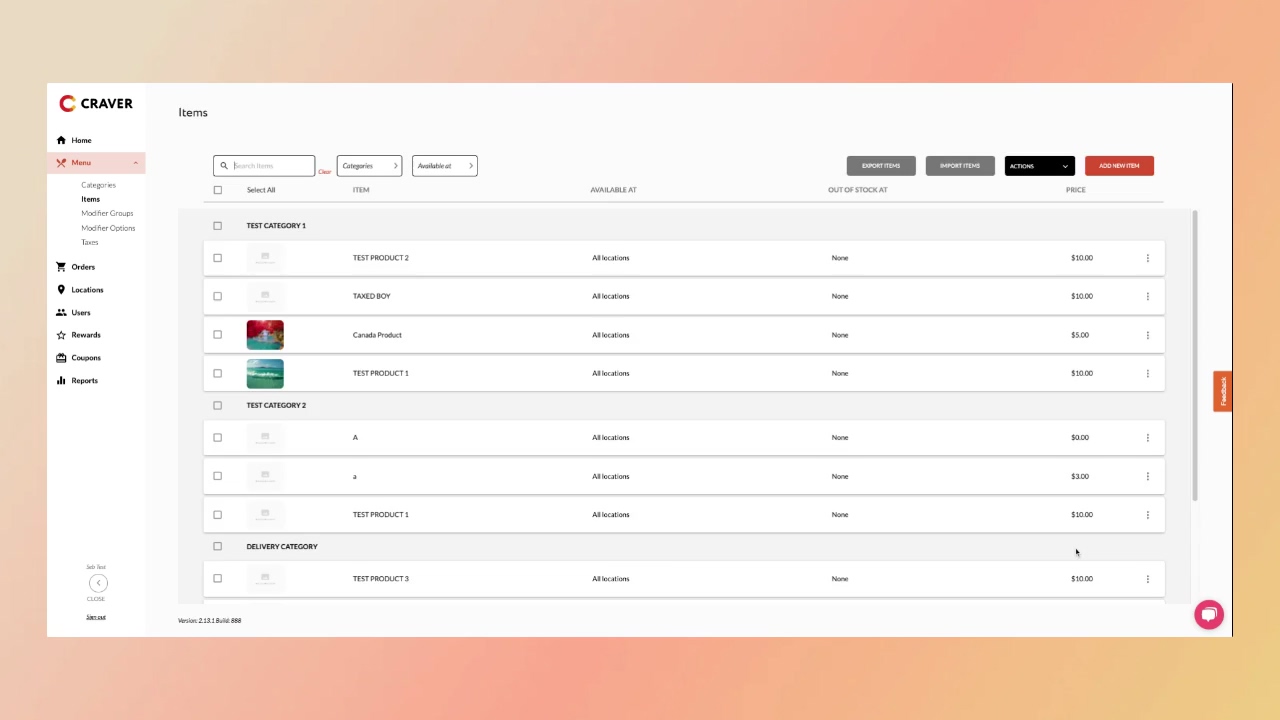Screen dimensions: 1280x720
Task: Click the Users people icon
Action: coord(61,312)
